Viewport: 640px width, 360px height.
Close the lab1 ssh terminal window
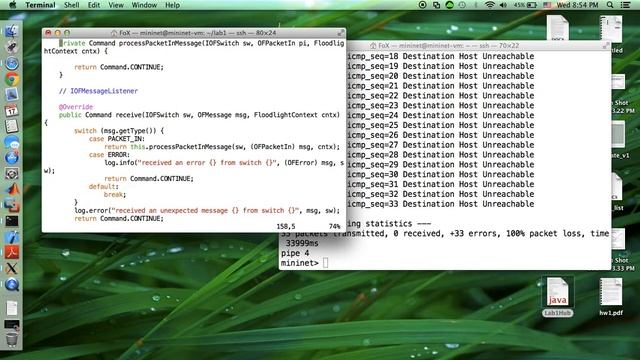(x=48, y=33)
